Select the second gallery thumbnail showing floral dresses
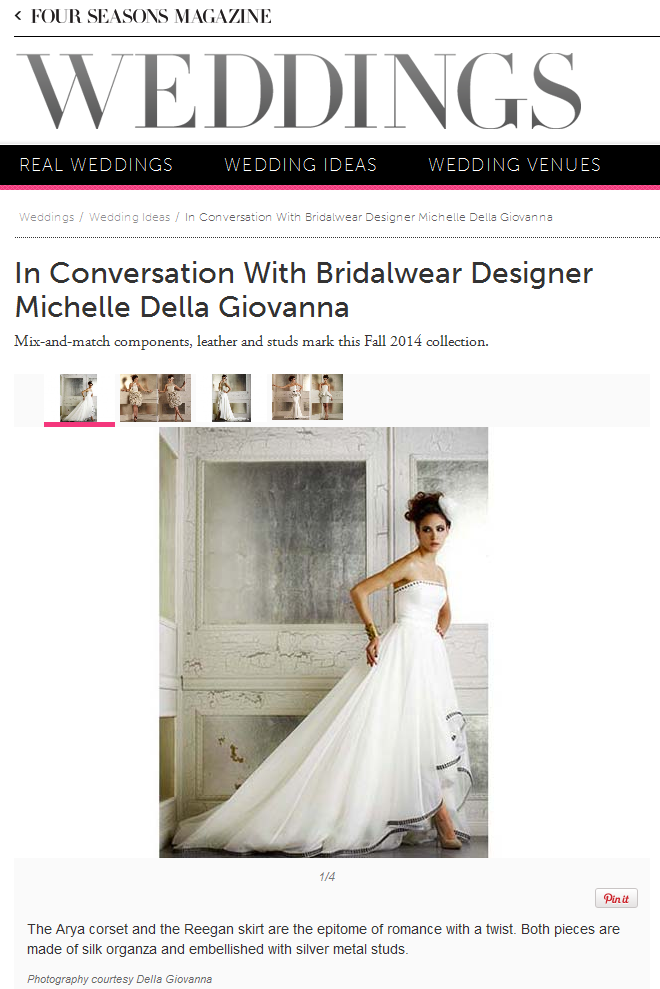 (155, 398)
